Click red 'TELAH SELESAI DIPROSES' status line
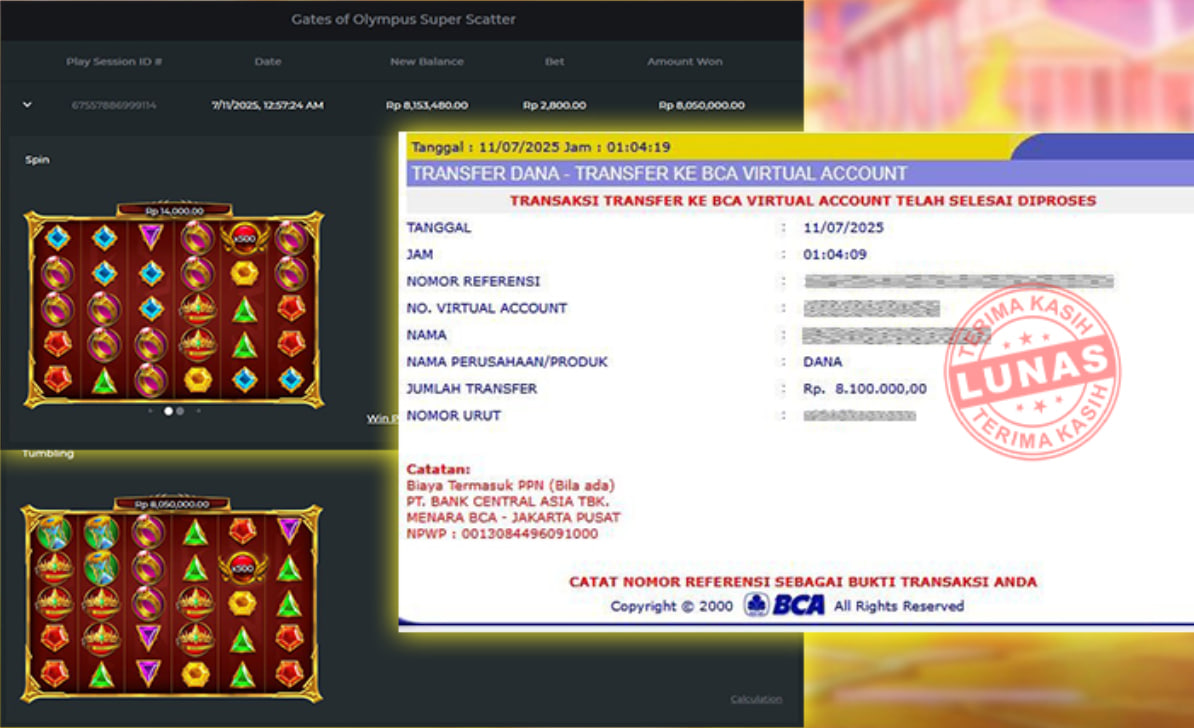Screen dimensions: 1194x728 point(803,200)
